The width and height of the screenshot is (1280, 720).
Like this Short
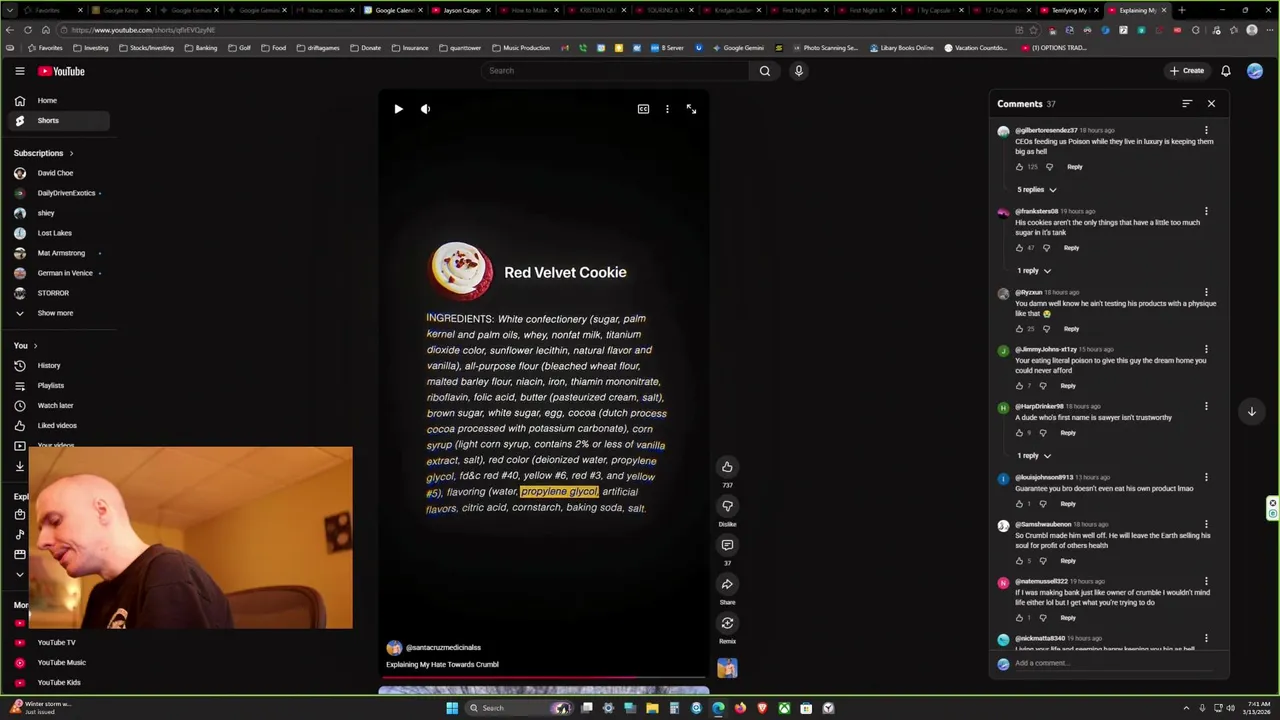coord(727,467)
